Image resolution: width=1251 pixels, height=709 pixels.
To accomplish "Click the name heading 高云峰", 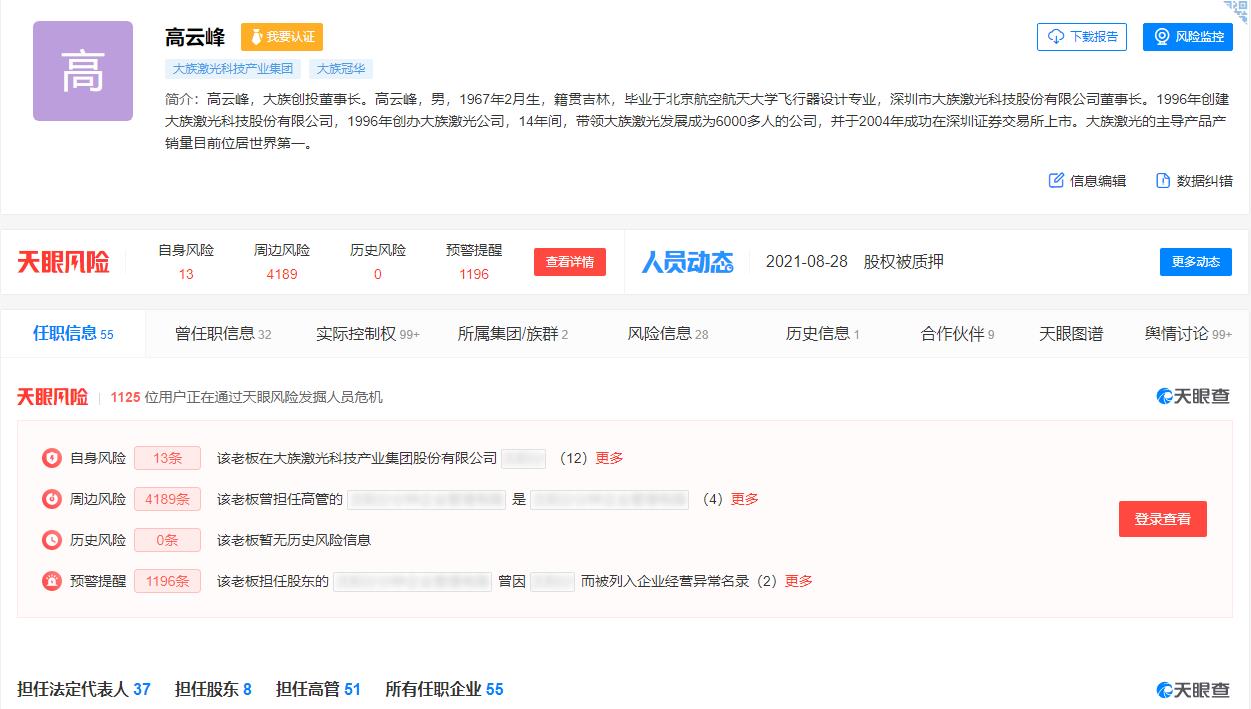I will [195, 37].
